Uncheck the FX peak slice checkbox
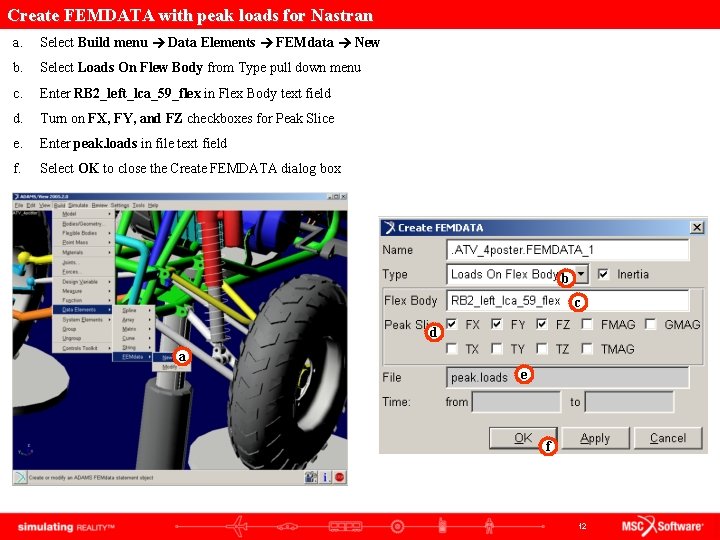The width and height of the screenshot is (720, 540). tap(452, 324)
